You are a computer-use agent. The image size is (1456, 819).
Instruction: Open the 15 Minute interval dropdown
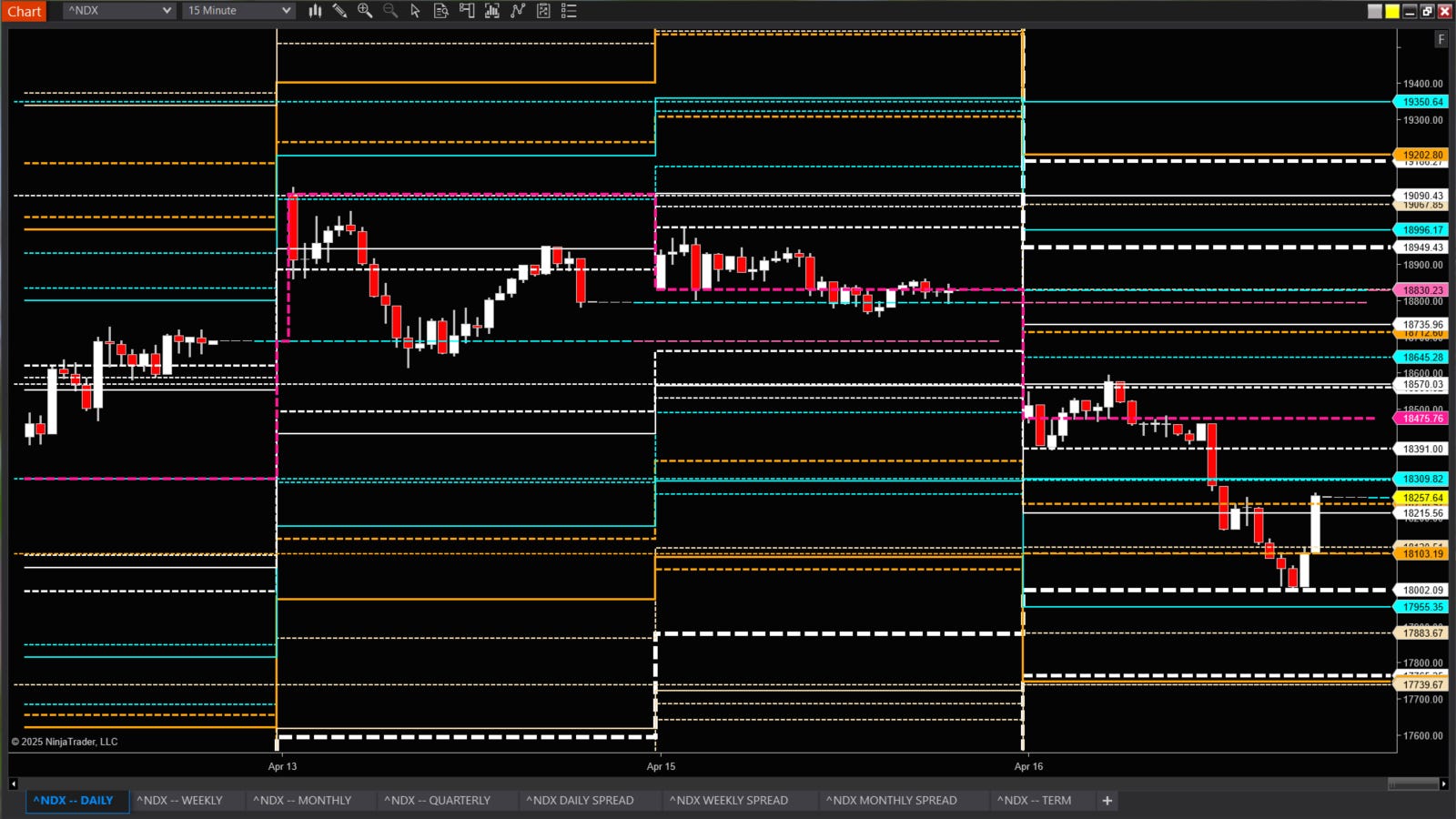point(238,11)
